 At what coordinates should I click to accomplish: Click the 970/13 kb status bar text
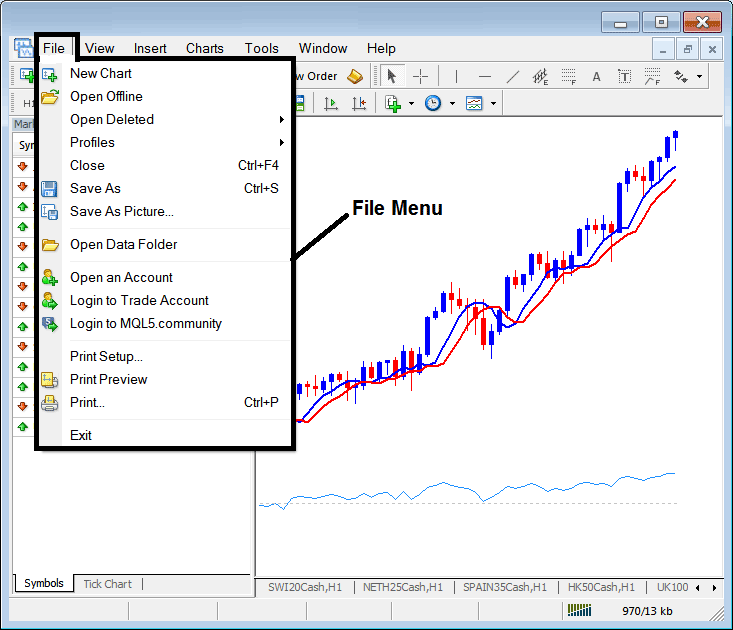[647, 611]
